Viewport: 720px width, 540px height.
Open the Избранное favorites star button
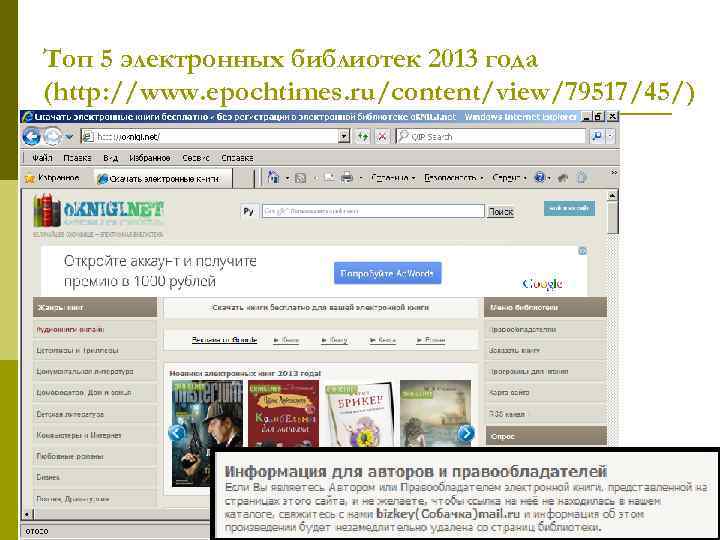click(x=52, y=178)
